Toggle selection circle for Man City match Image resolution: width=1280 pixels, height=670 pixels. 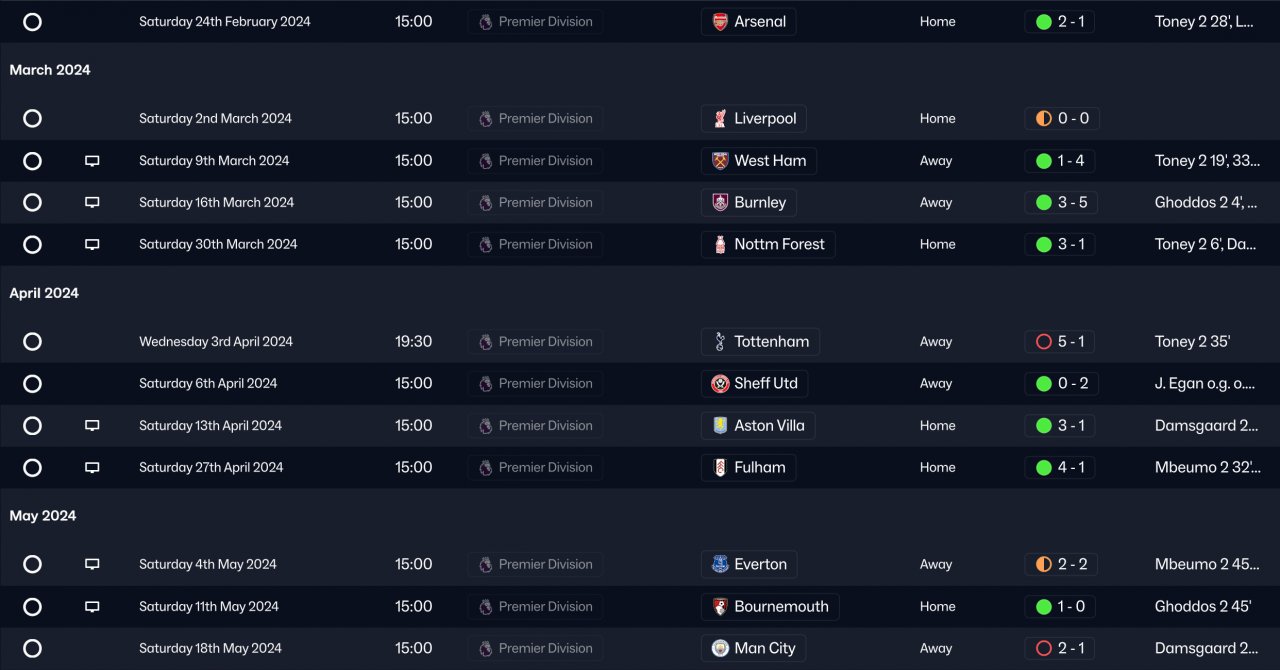[32, 648]
